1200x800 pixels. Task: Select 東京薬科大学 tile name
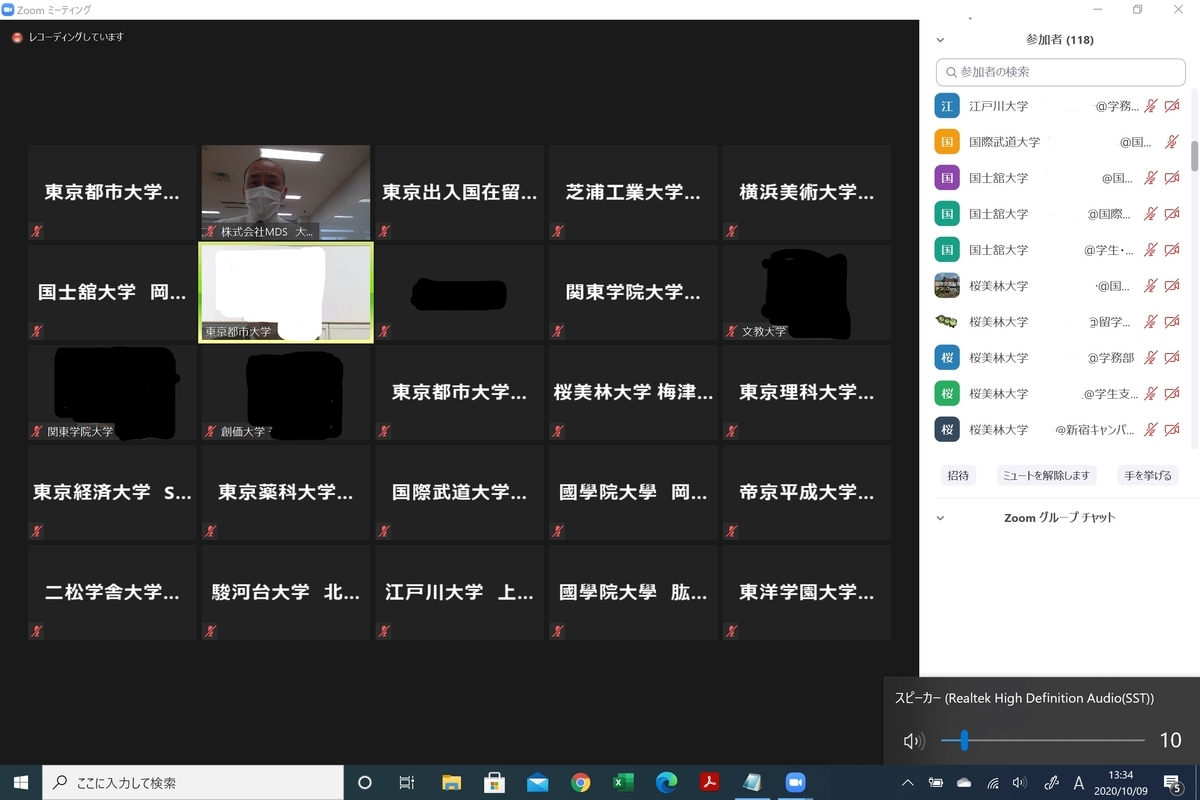click(286, 493)
